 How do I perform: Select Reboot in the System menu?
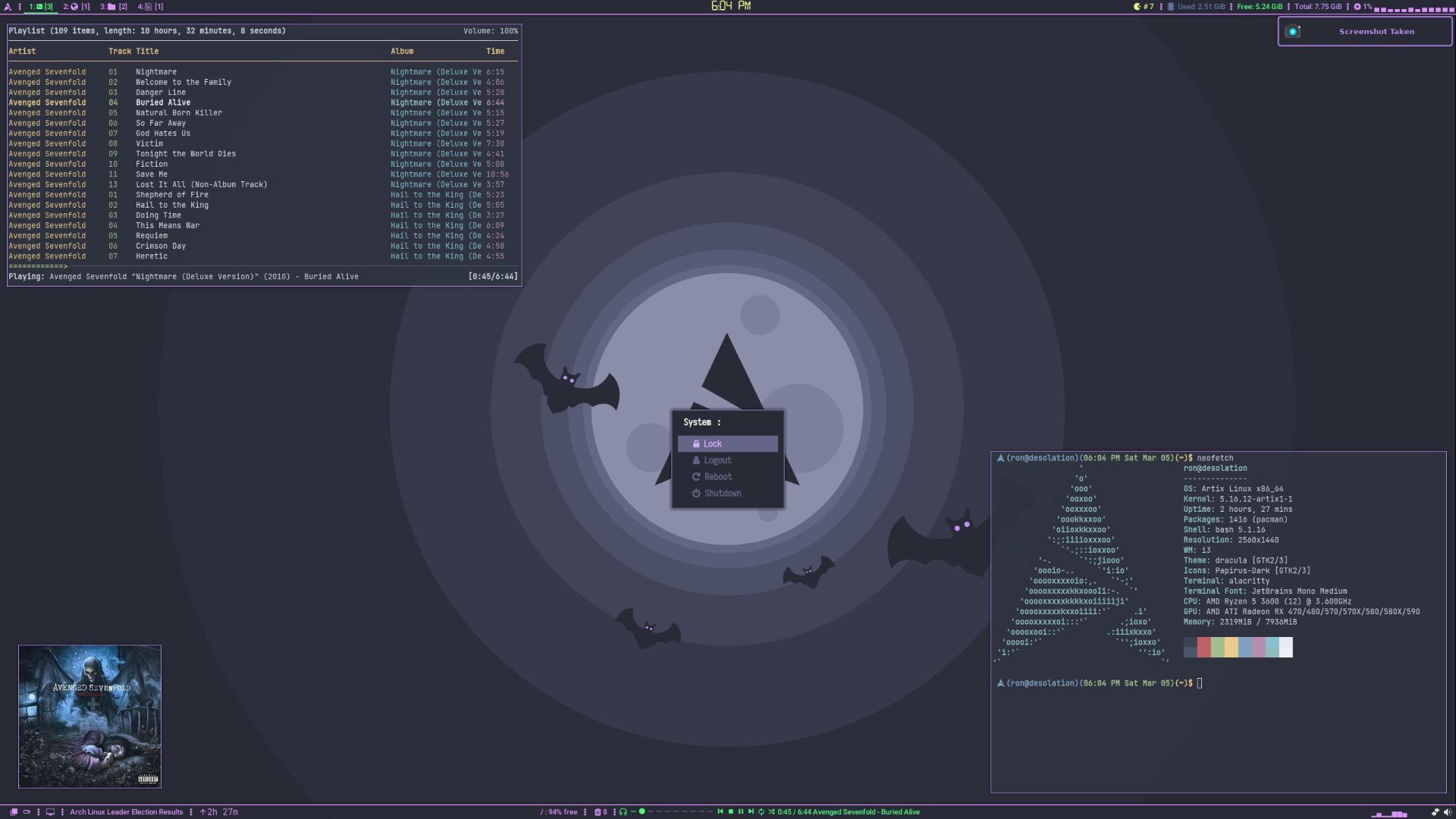pyautogui.click(x=728, y=477)
